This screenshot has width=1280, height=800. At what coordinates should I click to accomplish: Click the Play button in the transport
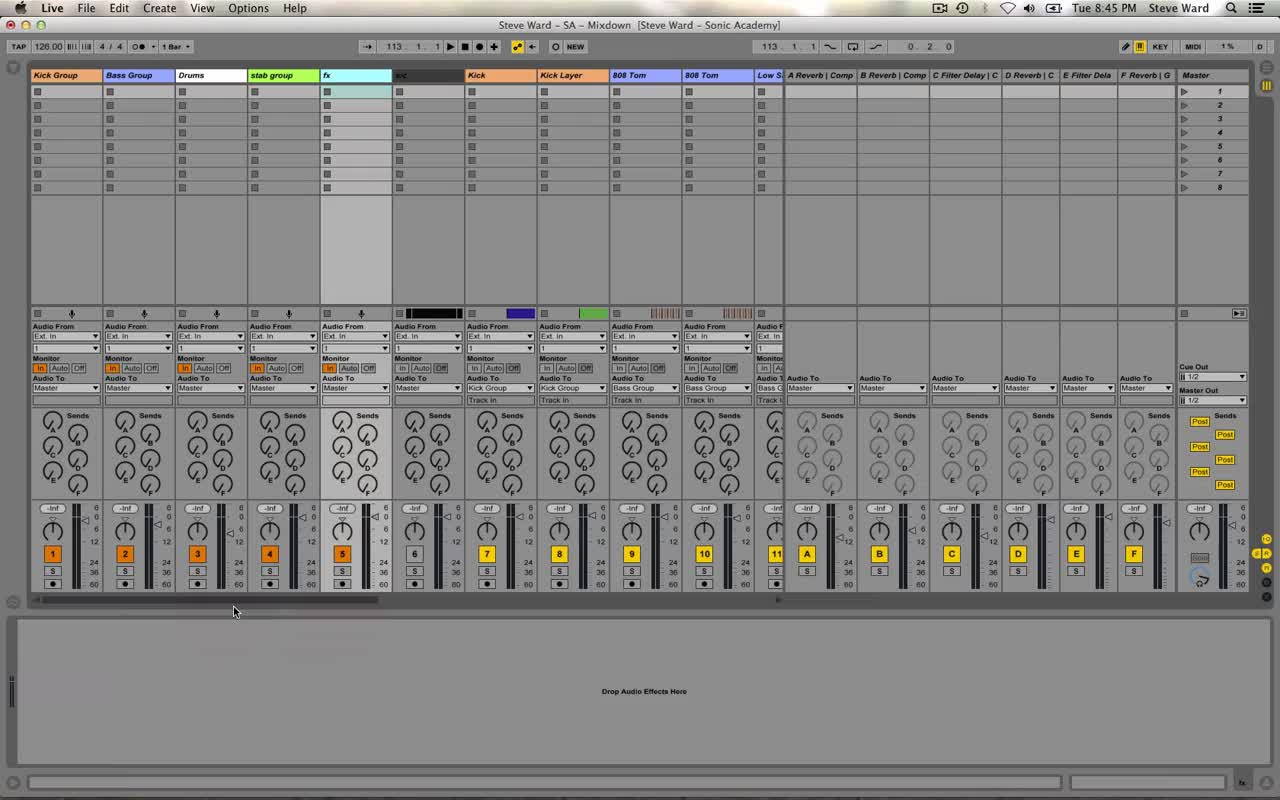click(450, 47)
